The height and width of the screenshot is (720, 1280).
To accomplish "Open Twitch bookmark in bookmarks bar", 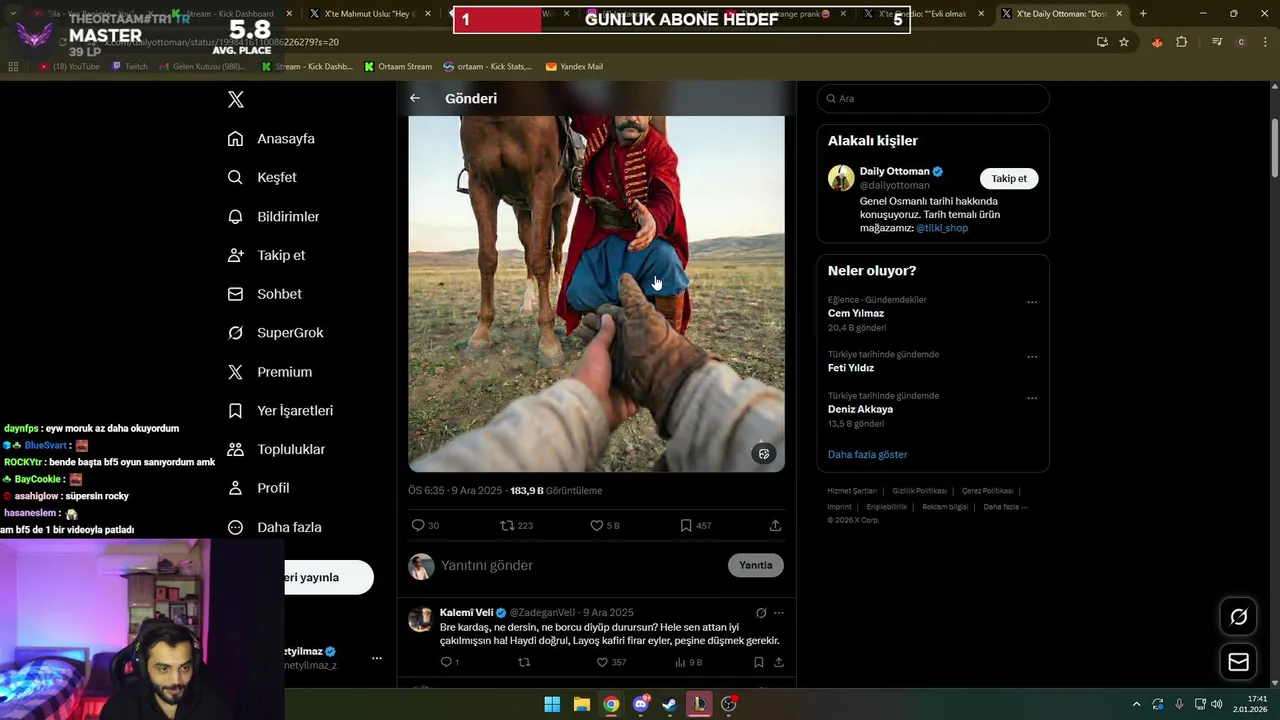I will coord(129,67).
